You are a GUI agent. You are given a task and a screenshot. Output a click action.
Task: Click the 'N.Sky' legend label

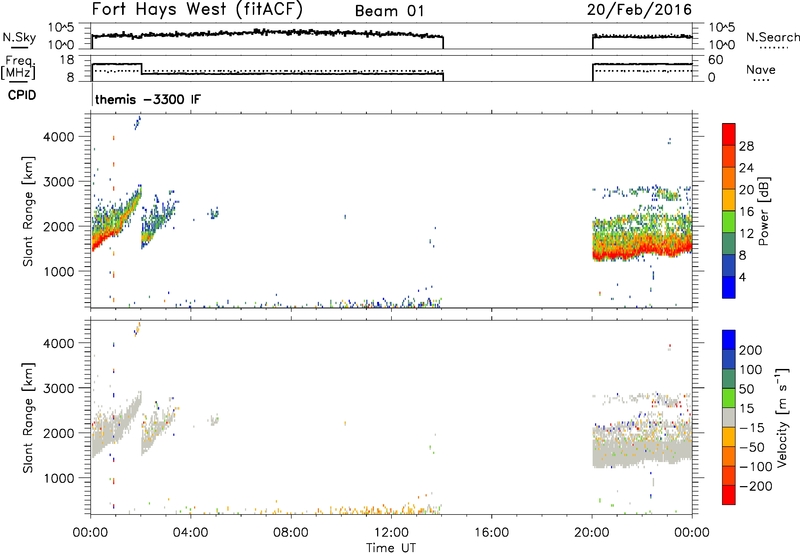point(19,37)
